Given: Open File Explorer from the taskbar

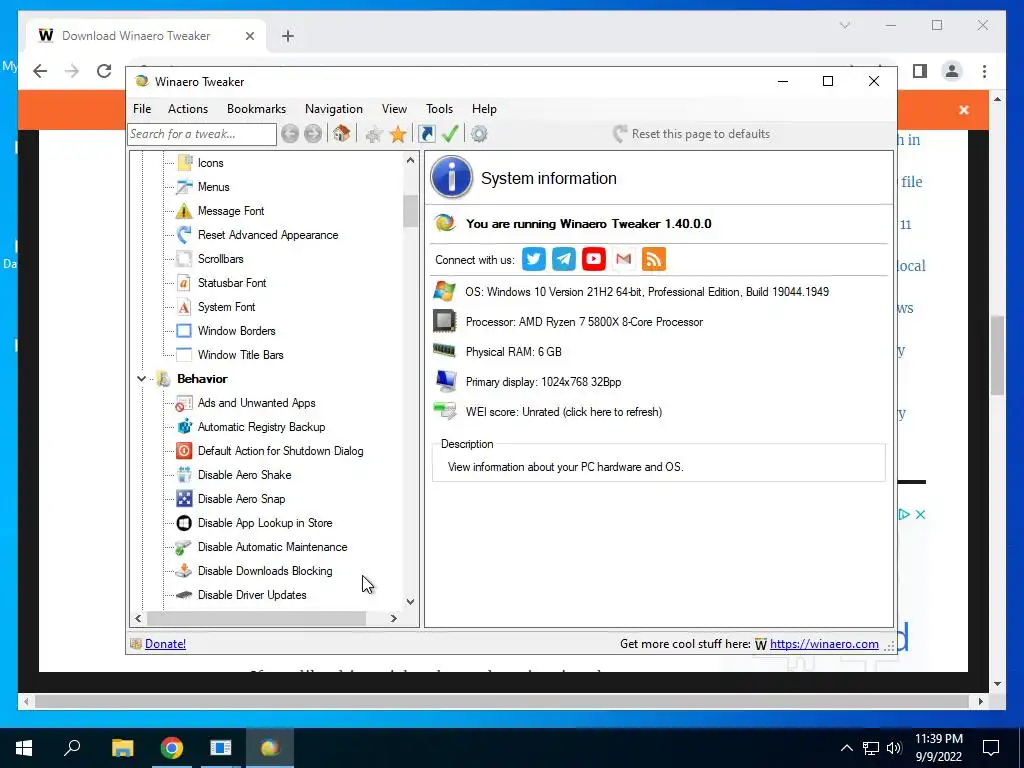Looking at the screenshot, I should pos(123,748).
